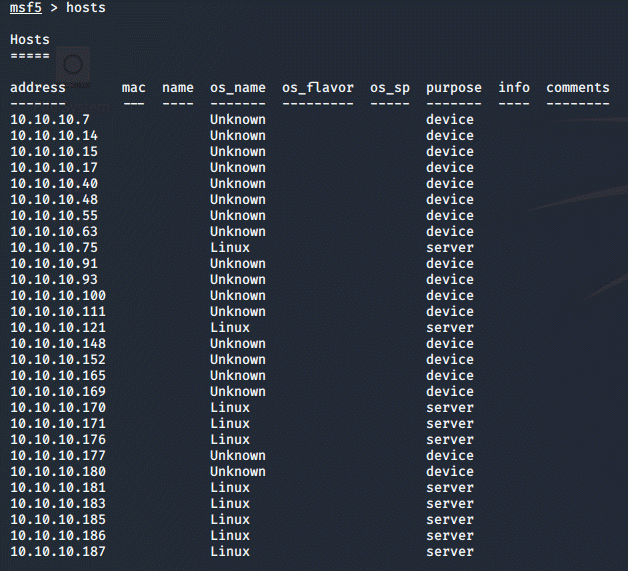Click the address column header
This screenshot has height=571, width=628.
[38, 88]
